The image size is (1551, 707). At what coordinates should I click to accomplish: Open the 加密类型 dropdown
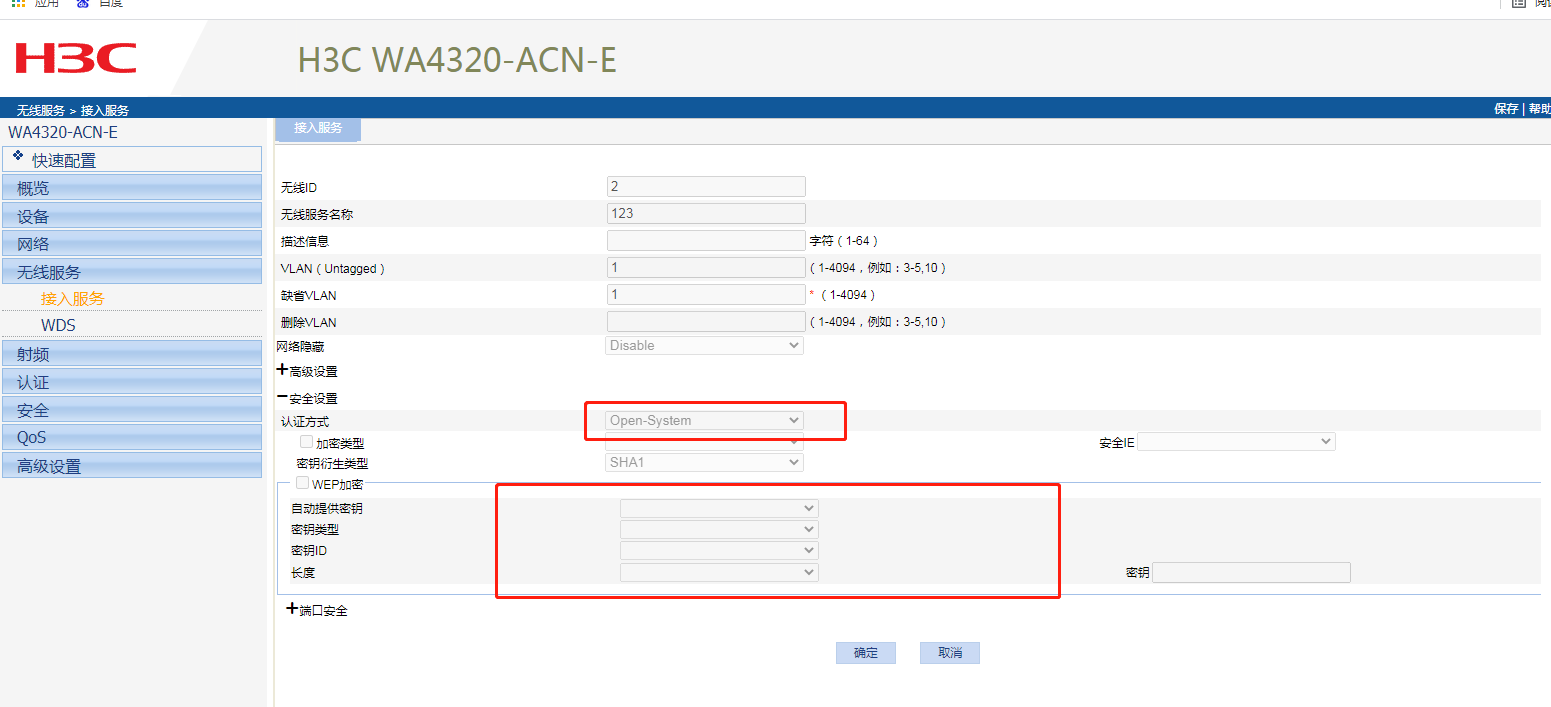point(705,441)
